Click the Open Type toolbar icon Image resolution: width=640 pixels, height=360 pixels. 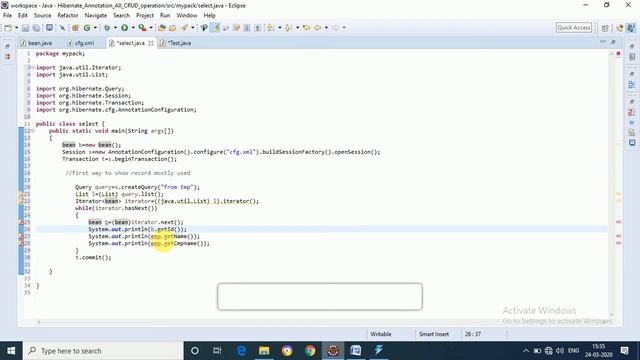(162, 28)
